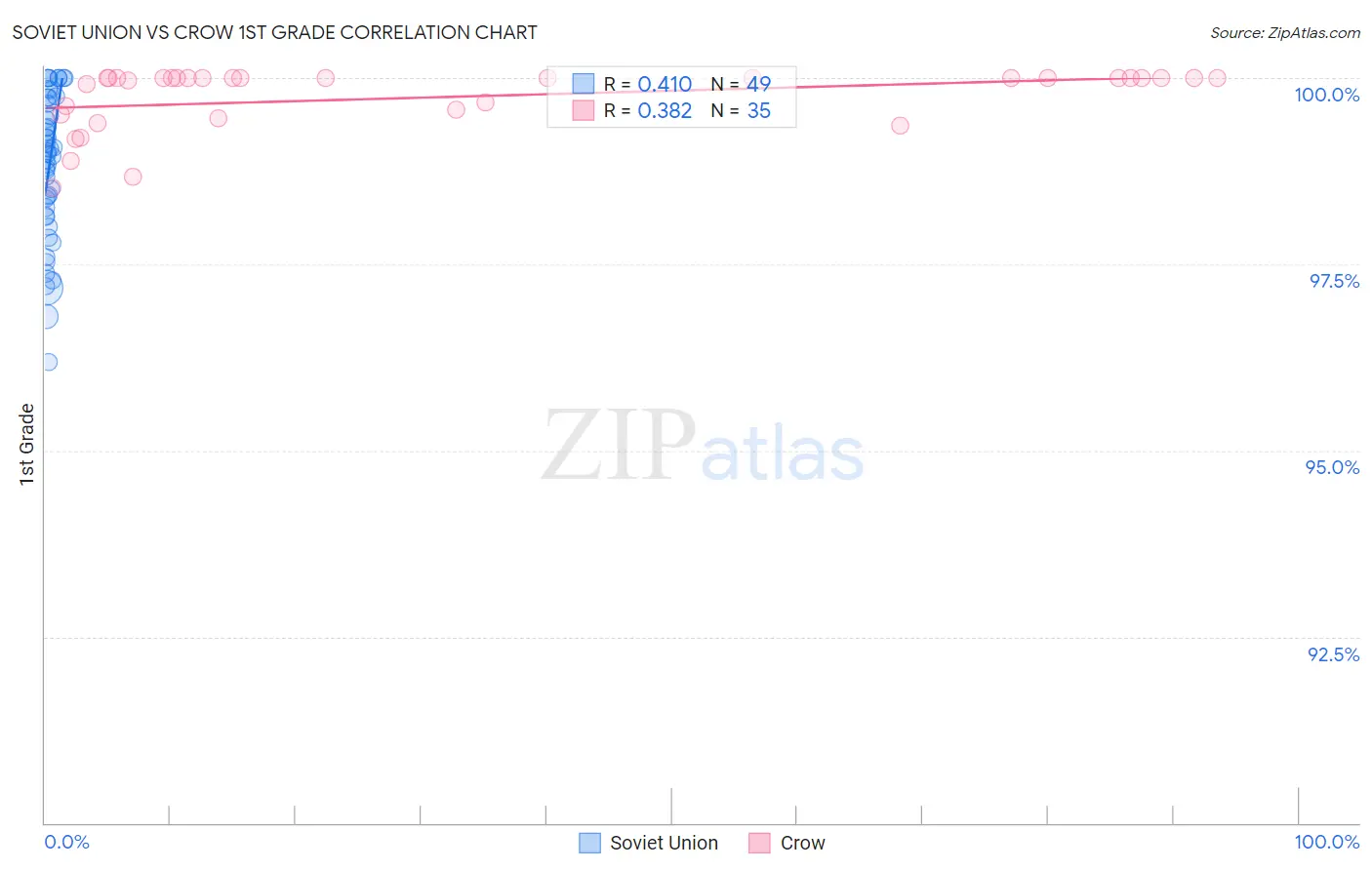
Task: Click the 0.0% x-axis label
Action: (x=66, y=842)
